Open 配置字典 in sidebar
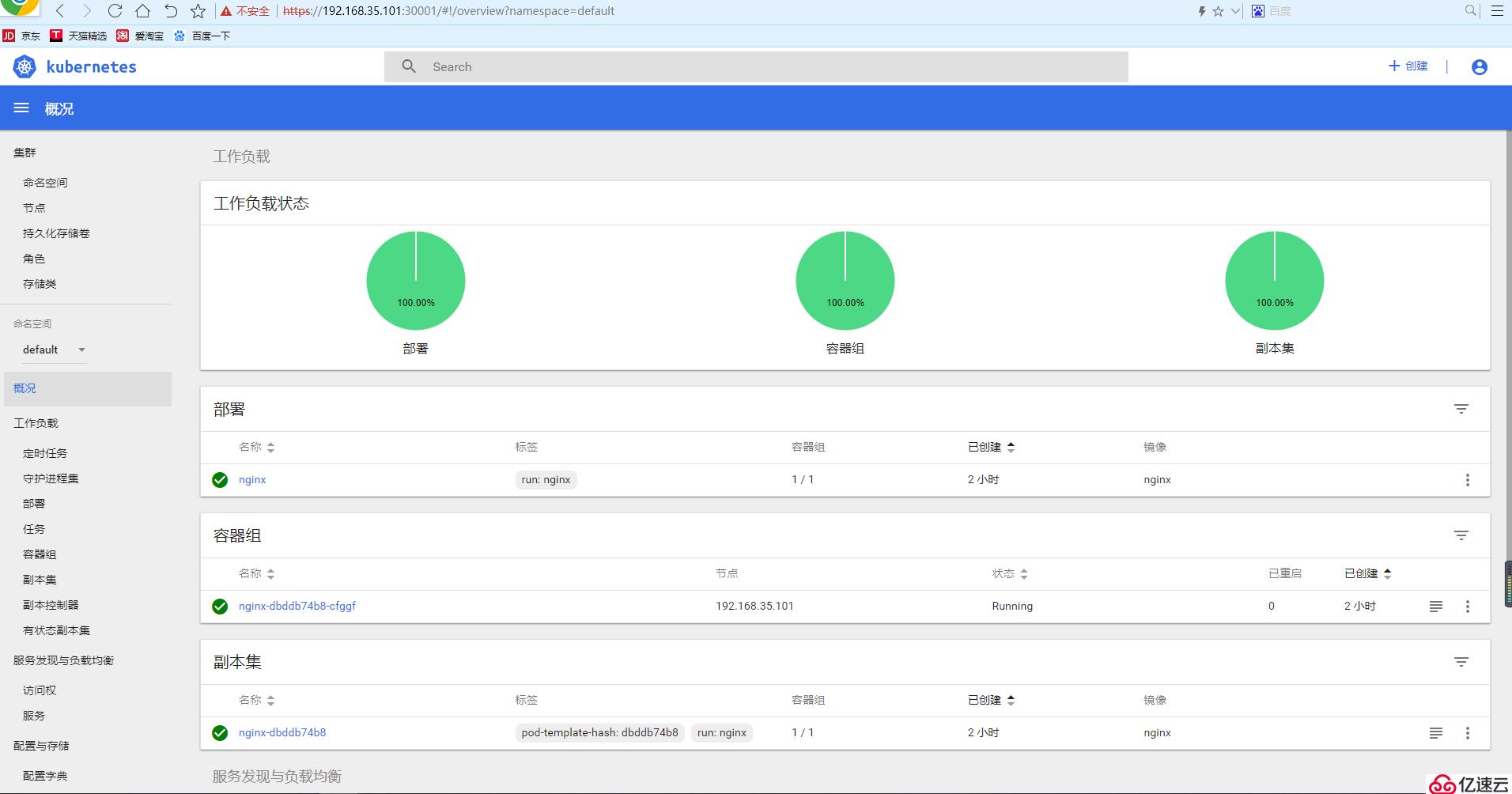 click(45, 776)
